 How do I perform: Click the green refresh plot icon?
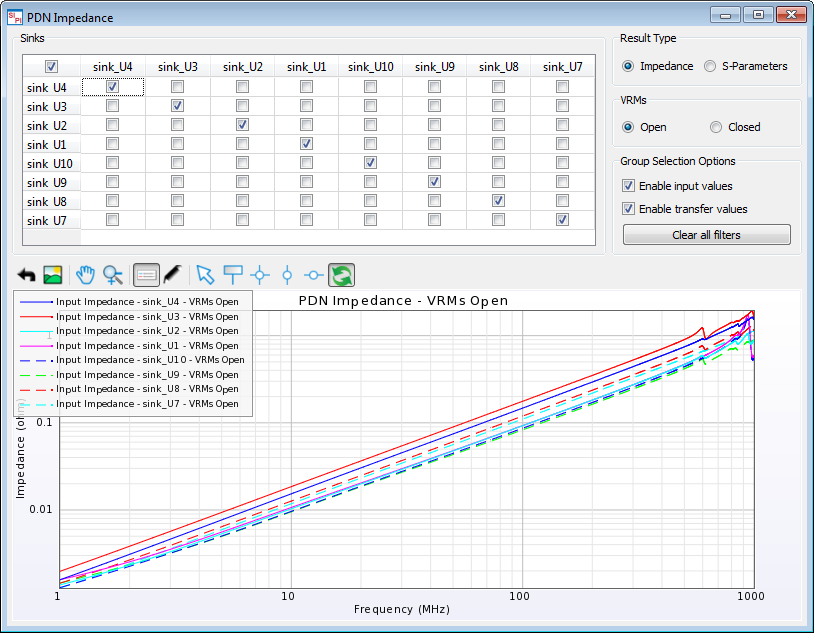[x=342, y=274]
